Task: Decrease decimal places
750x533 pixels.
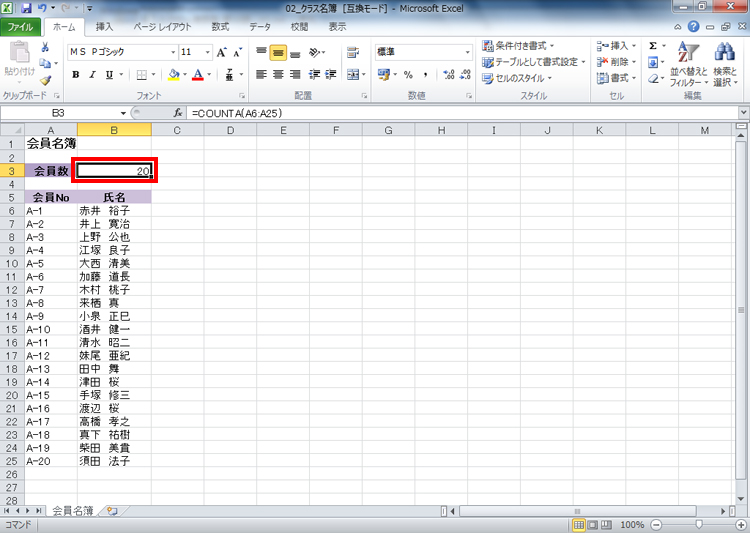Action: click(465, 75)
